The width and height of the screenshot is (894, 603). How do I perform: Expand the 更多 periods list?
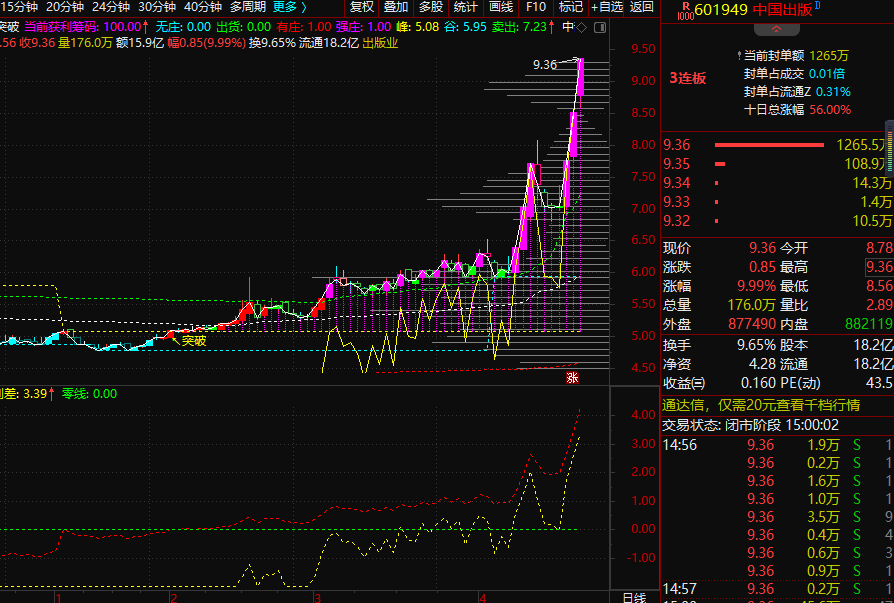(x=290, y=7)
